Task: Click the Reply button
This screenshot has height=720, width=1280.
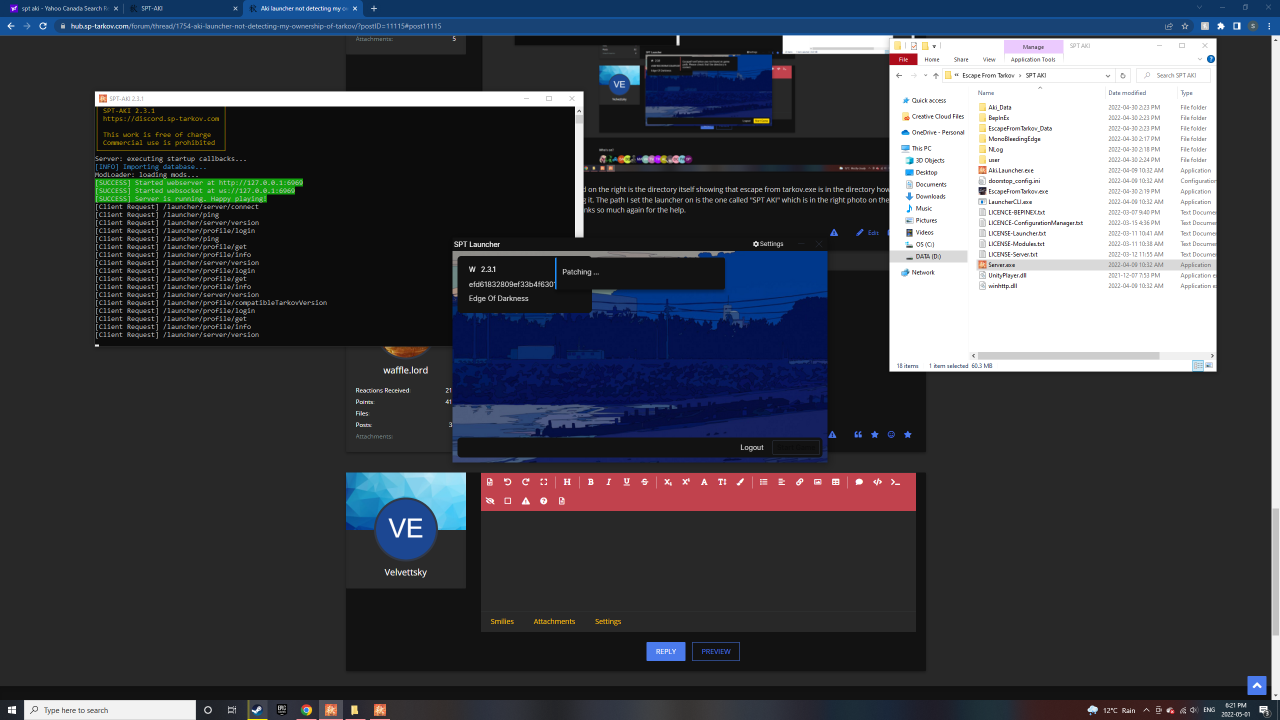Action: (666, 651)
